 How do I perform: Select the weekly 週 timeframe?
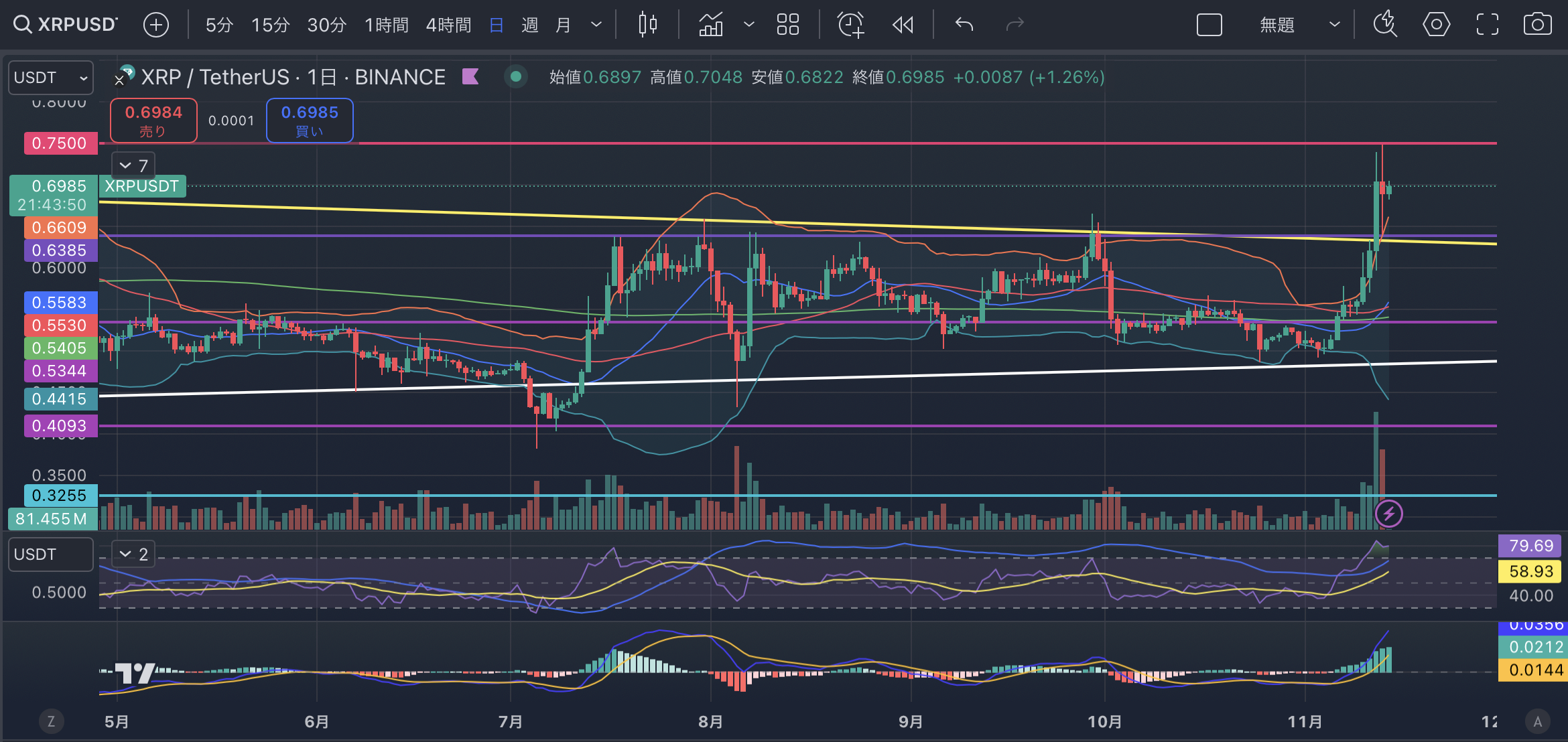click(x=529, y=25)
